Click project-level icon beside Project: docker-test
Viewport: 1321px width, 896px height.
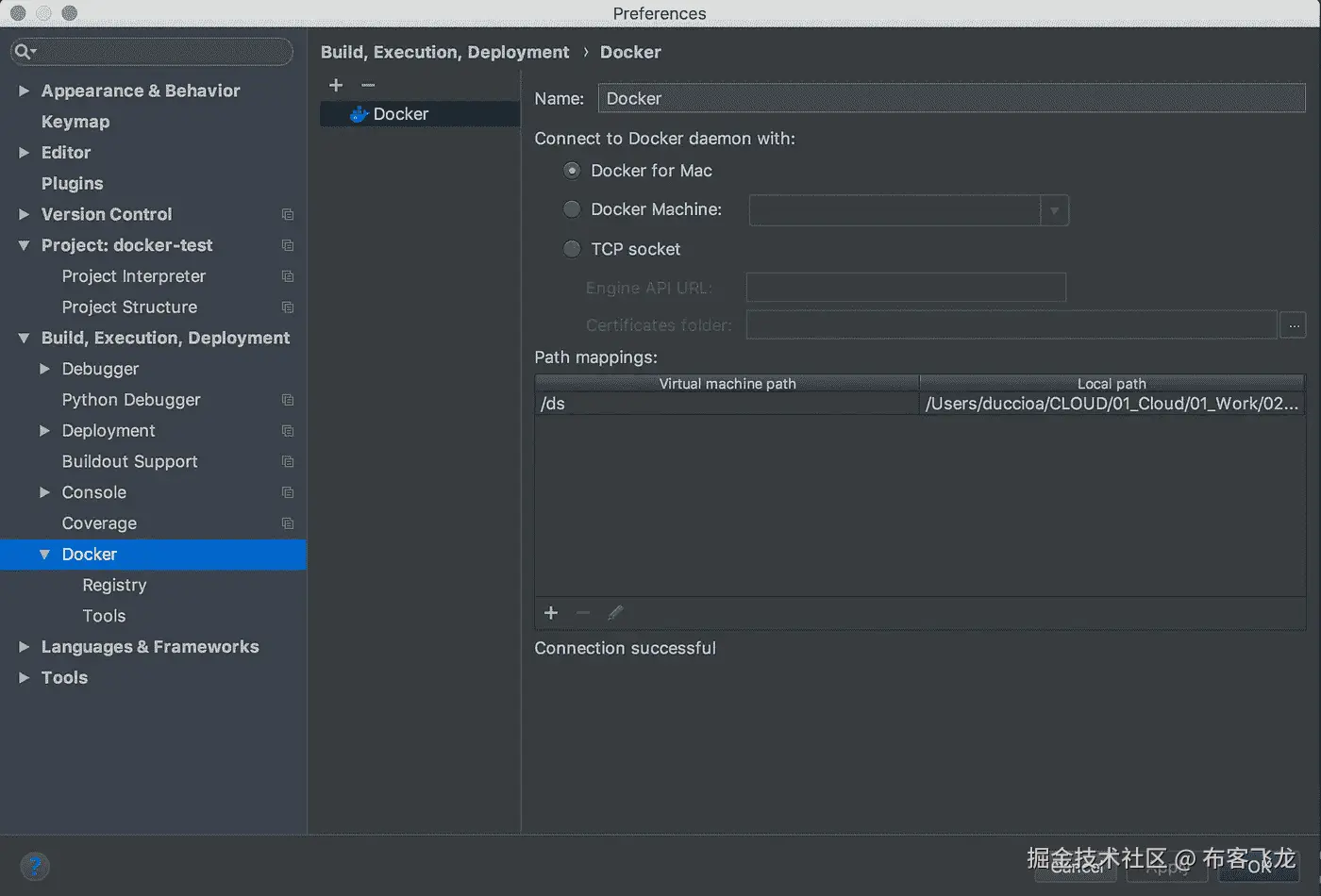pos(288,245)
